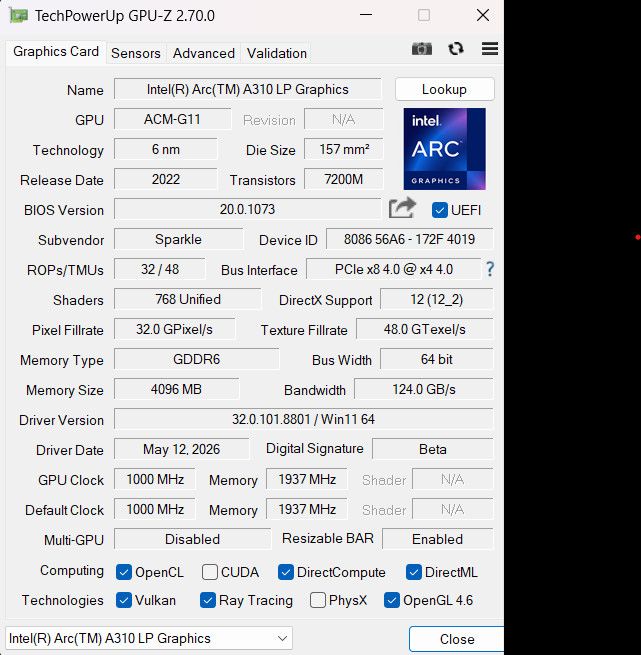Open the Advanced tab

(x=203, y=53)
